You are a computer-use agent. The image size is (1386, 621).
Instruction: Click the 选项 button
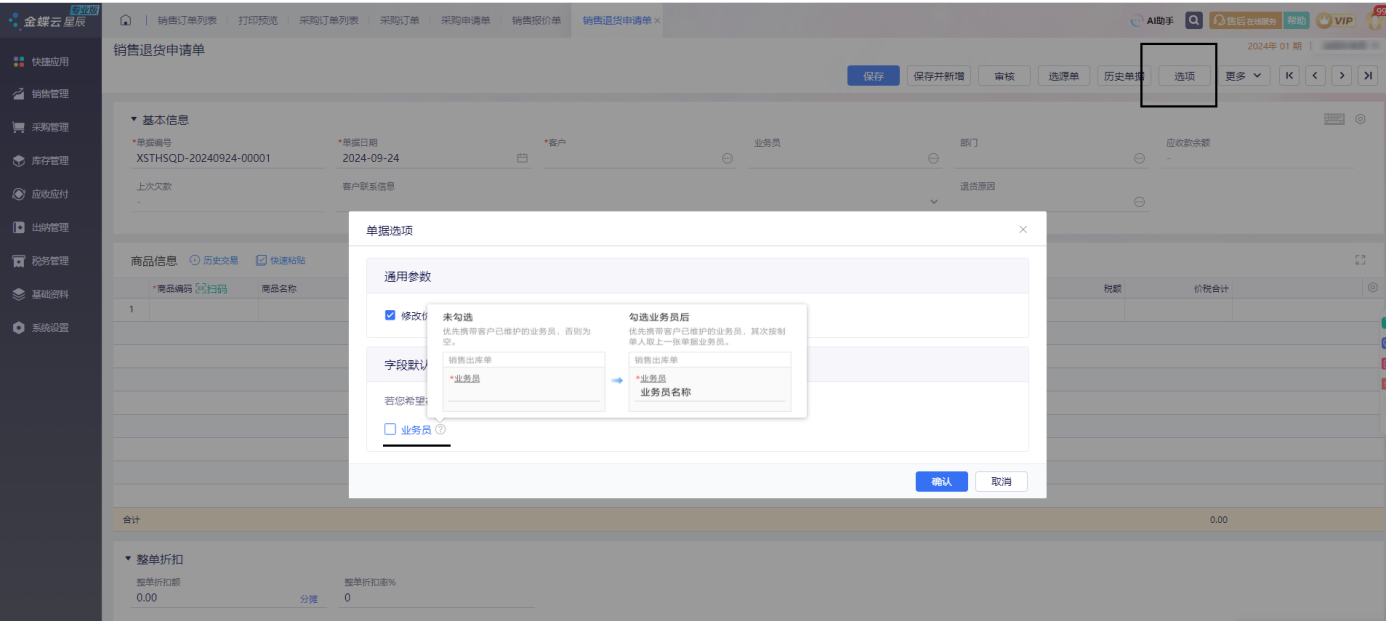pos(1184,76)
